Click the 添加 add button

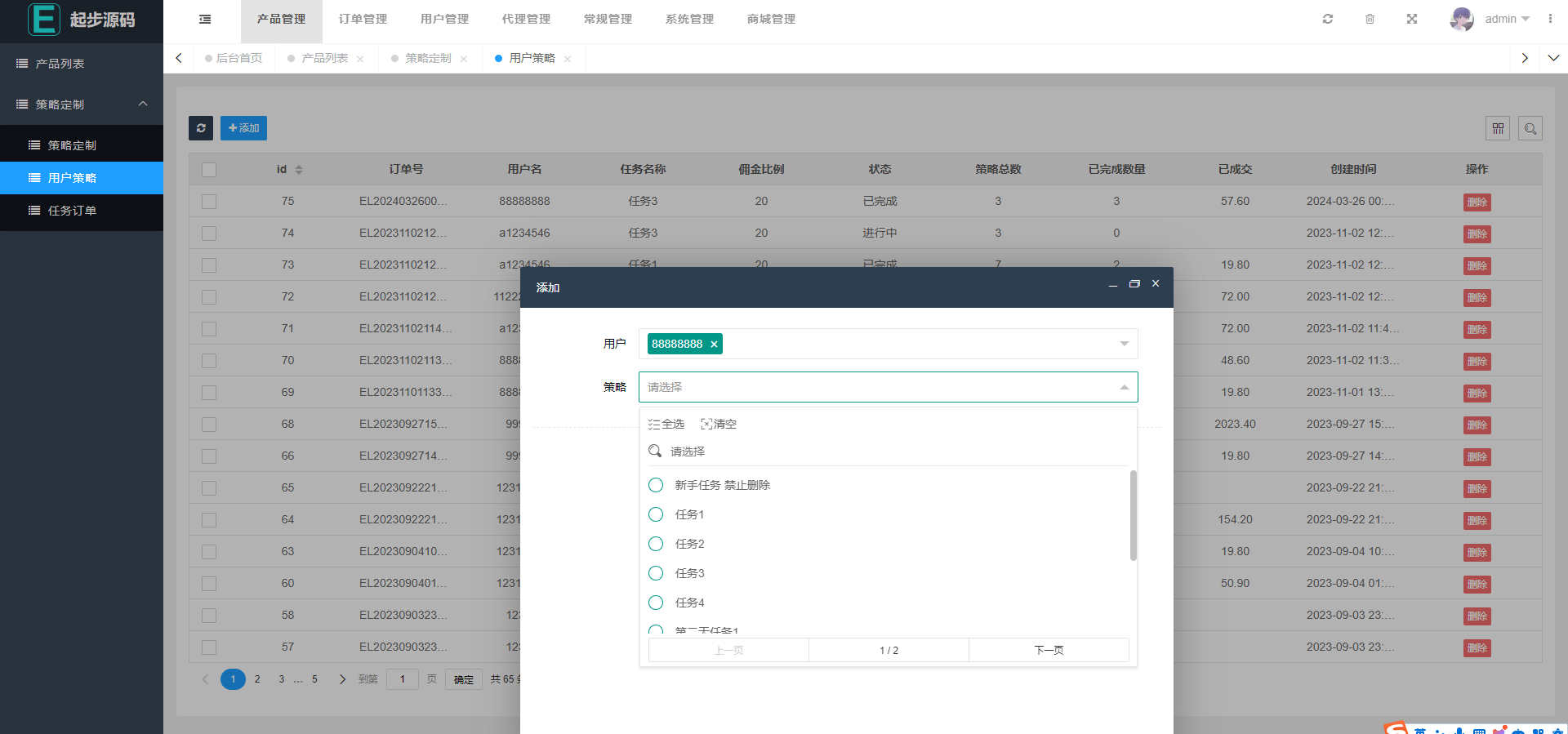click(243, 128)
